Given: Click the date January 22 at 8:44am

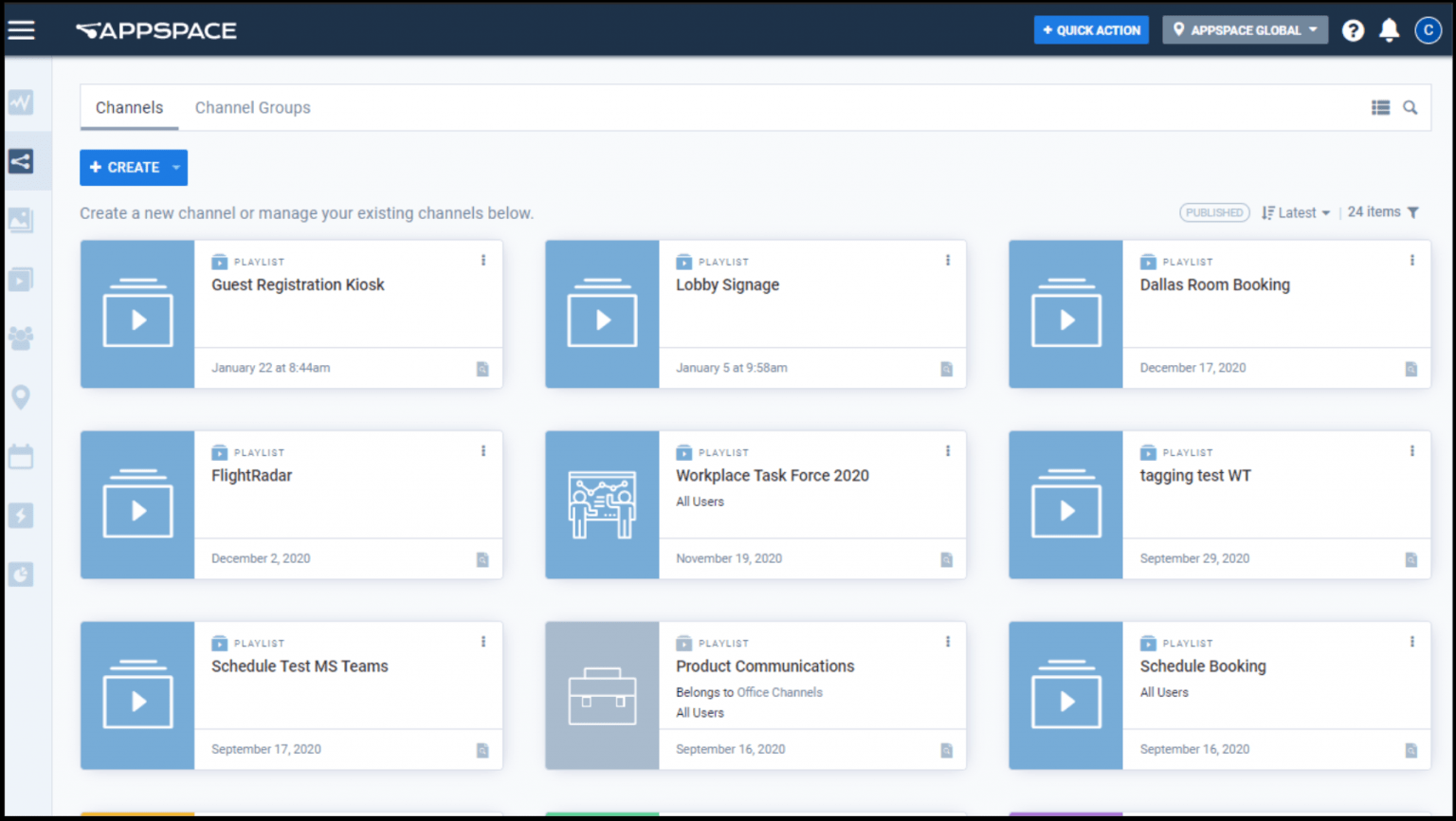Looking at the screenshot, I should 270,368.
